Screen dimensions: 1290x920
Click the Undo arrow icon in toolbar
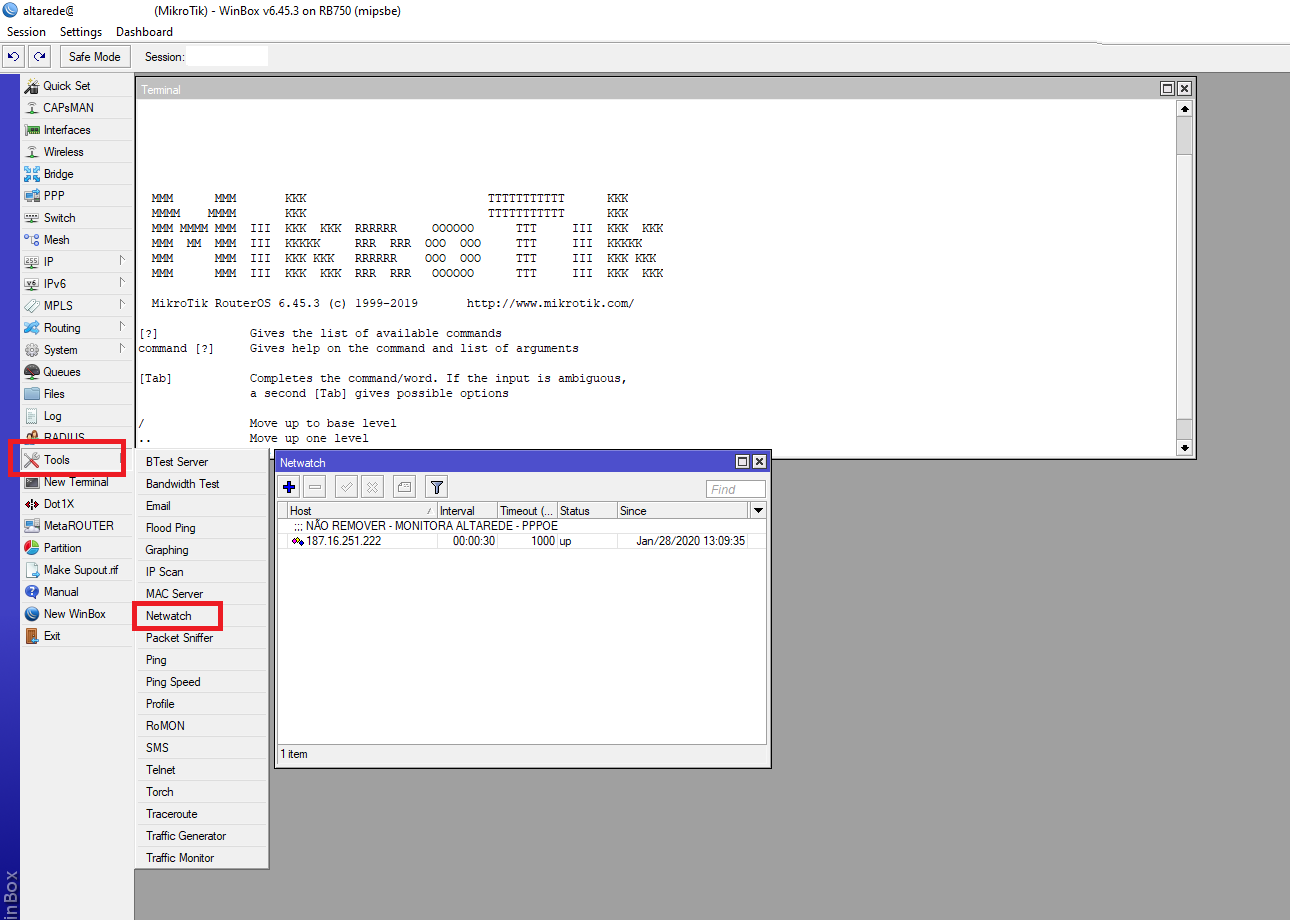coord(13,57)
